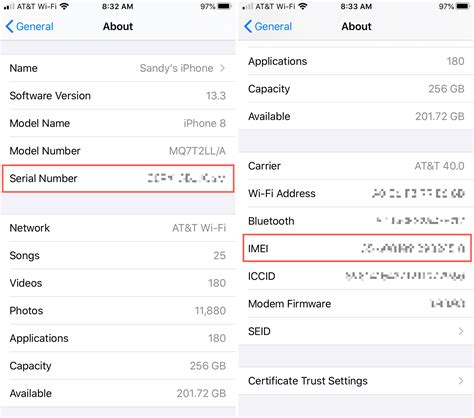Tap the Wi-Fi status icon on right screen
Screen dimensions: 474x418
[x=303, y=6]
